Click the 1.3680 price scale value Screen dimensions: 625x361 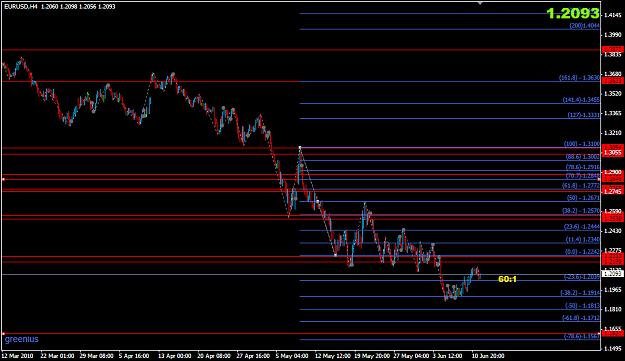[613, 74]
